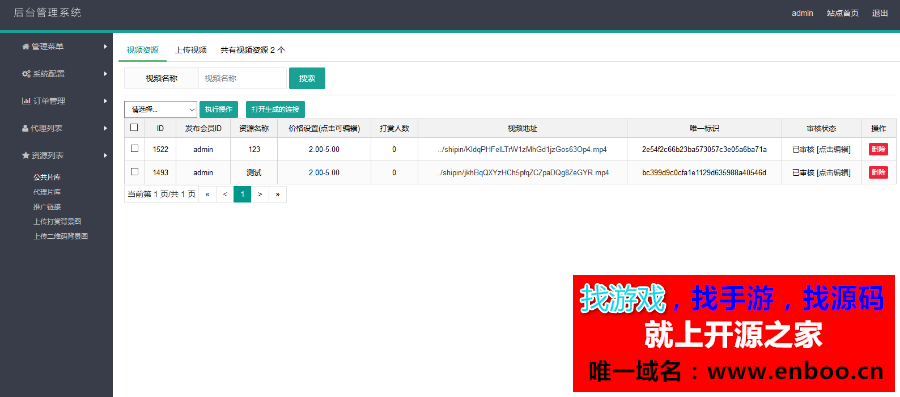Click the 执行操作 button
The width and height of the screenshot is (900, 397).
pos(219,109)
